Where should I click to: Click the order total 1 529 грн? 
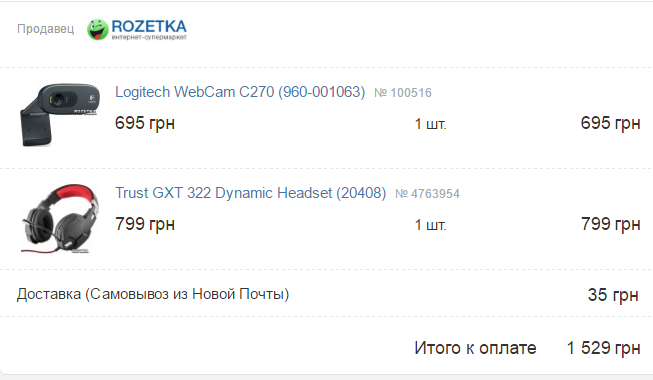(603, 348)
